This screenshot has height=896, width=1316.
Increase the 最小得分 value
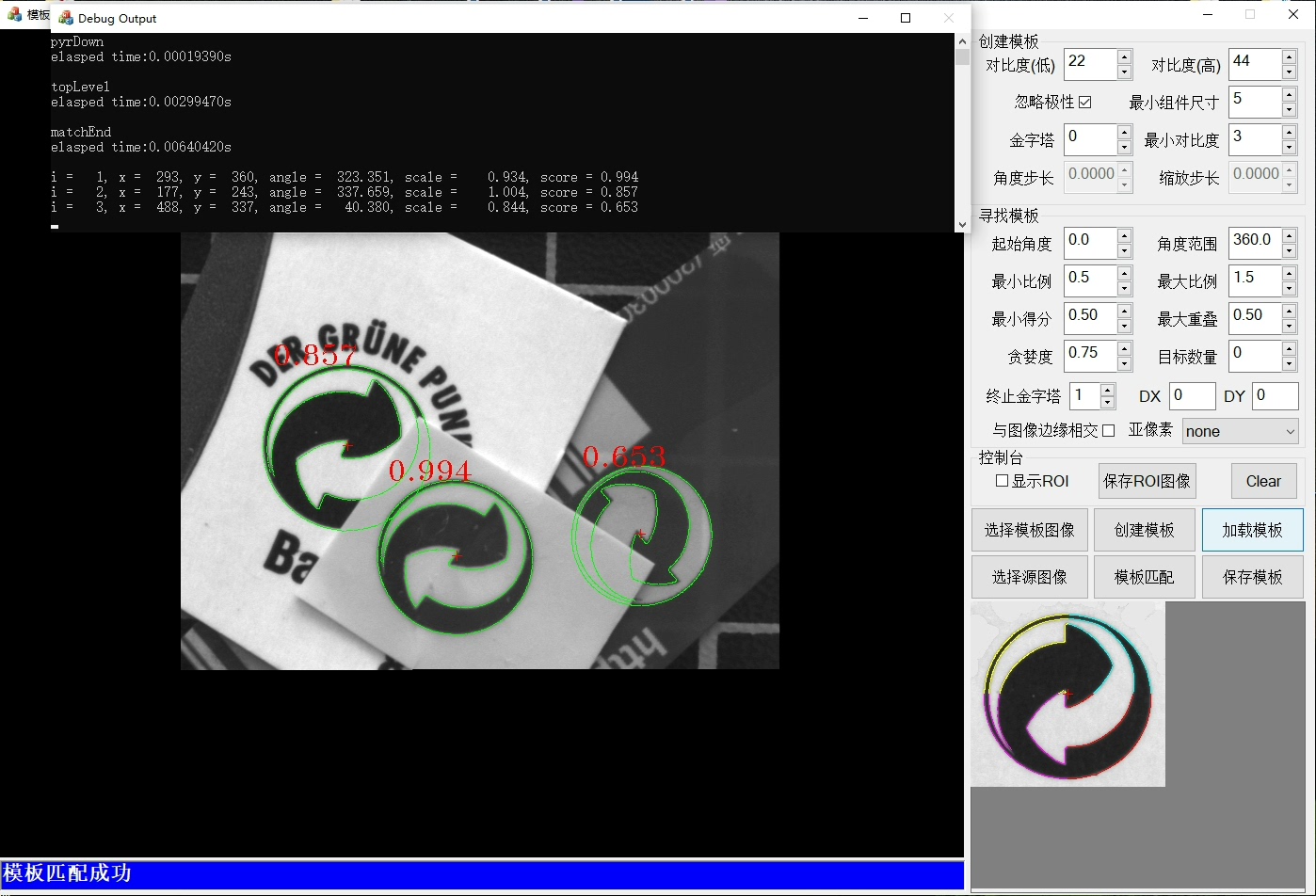tap(1124, 312)
